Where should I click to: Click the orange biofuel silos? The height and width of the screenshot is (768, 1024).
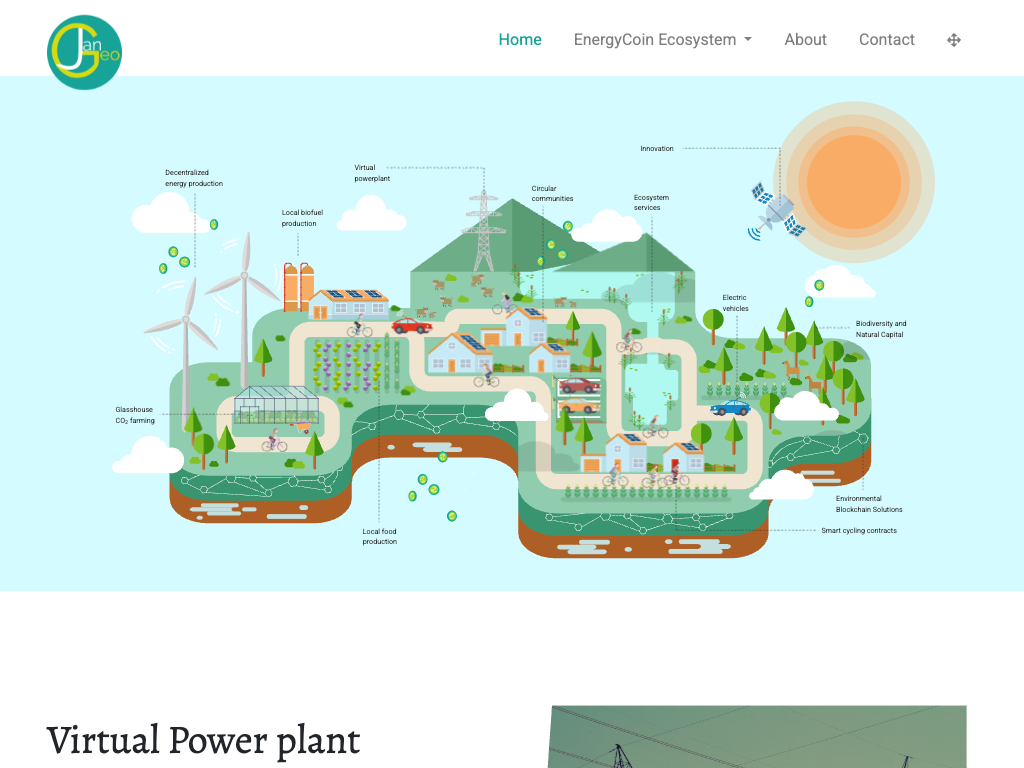click(x=299, y=286)
